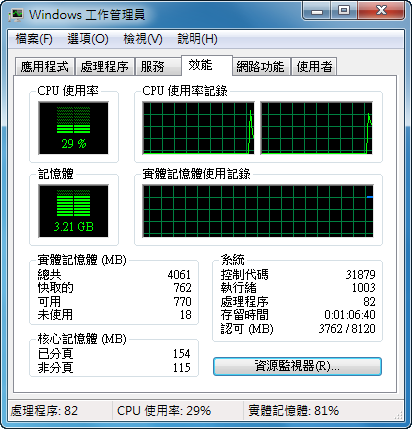
Task: Open the 檢視(V) menu
Action: pyautogui.click(x=143, y=39)
